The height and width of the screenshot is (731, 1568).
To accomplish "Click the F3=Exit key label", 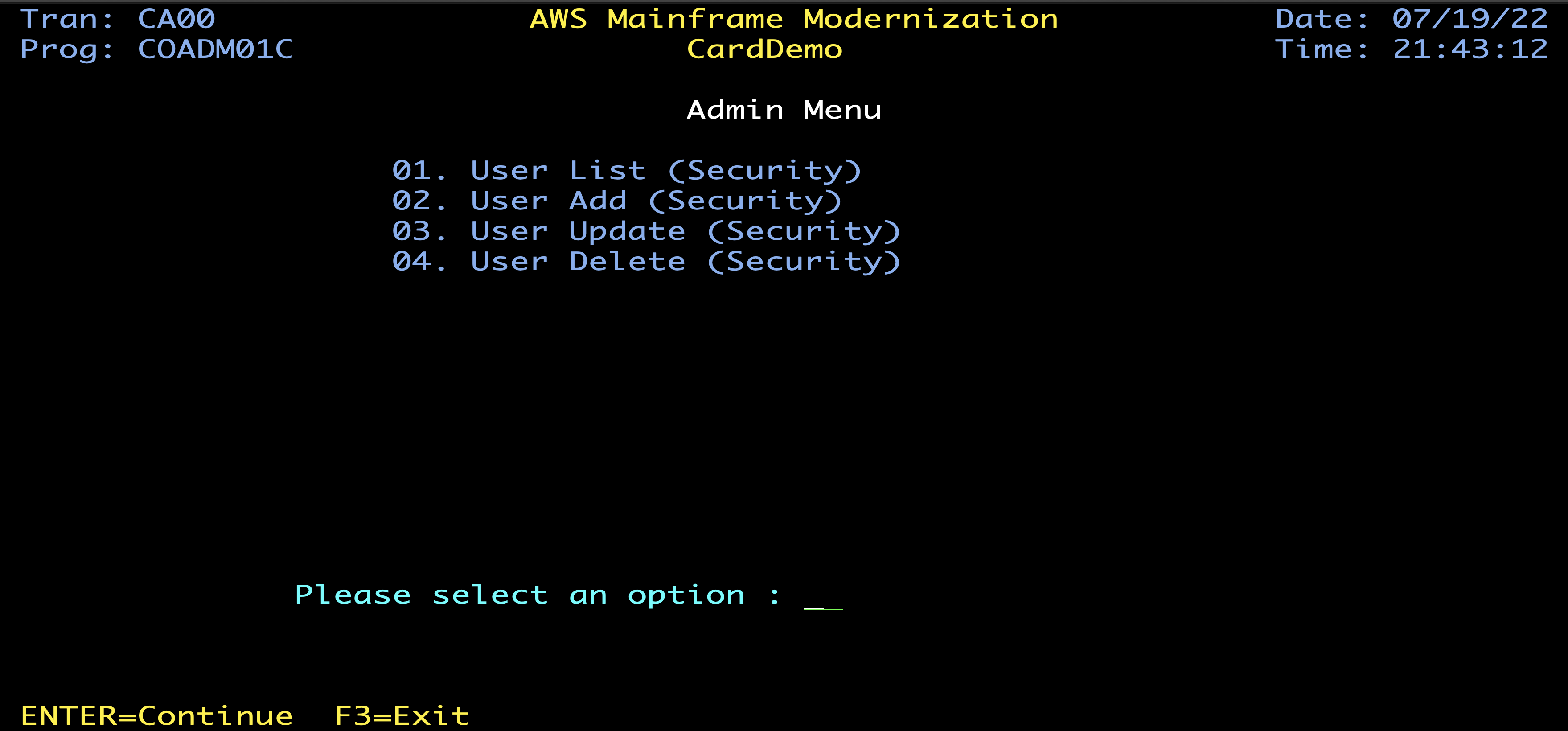I will (x=402, y=716).
